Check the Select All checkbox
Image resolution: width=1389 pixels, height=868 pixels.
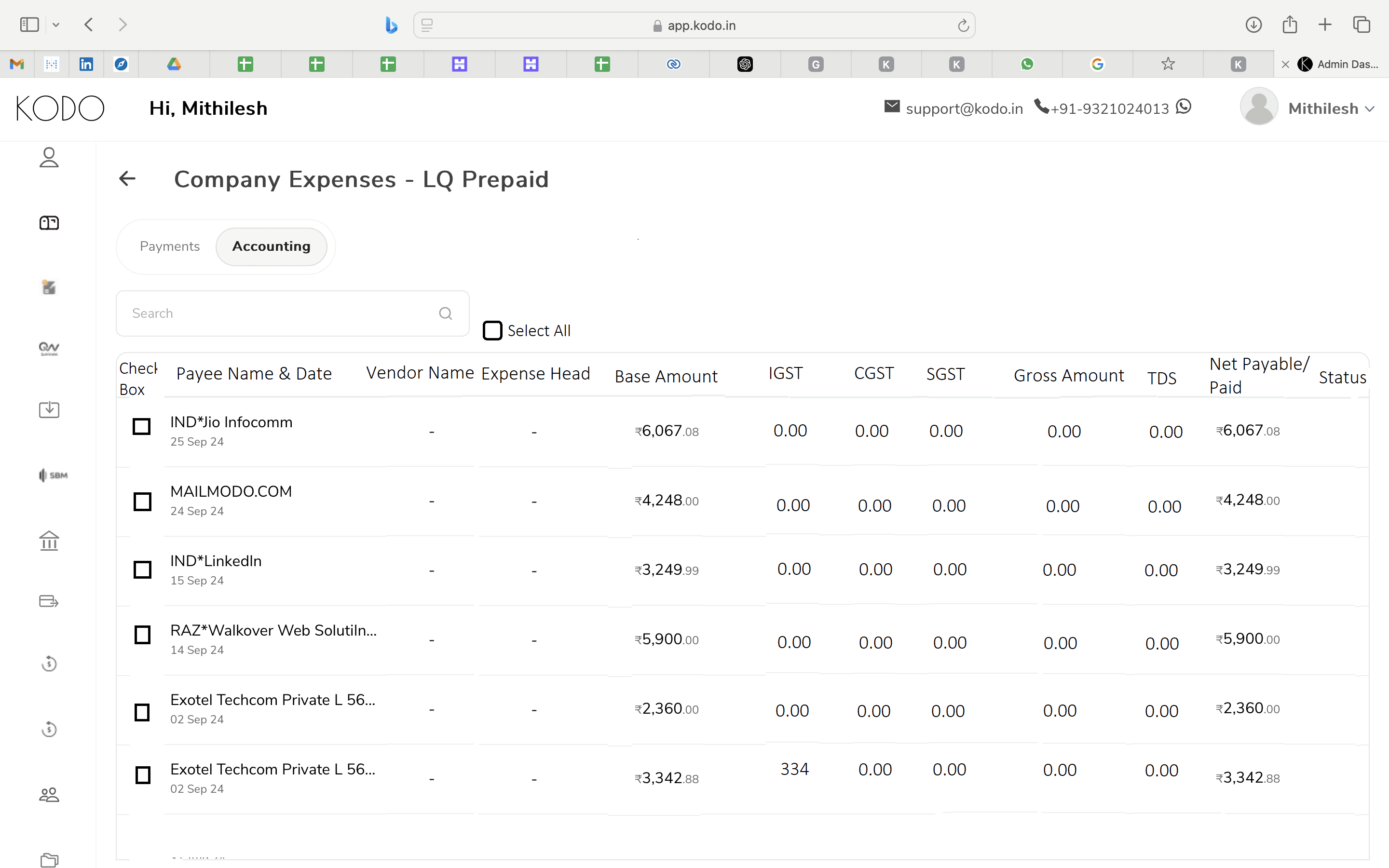492,331
